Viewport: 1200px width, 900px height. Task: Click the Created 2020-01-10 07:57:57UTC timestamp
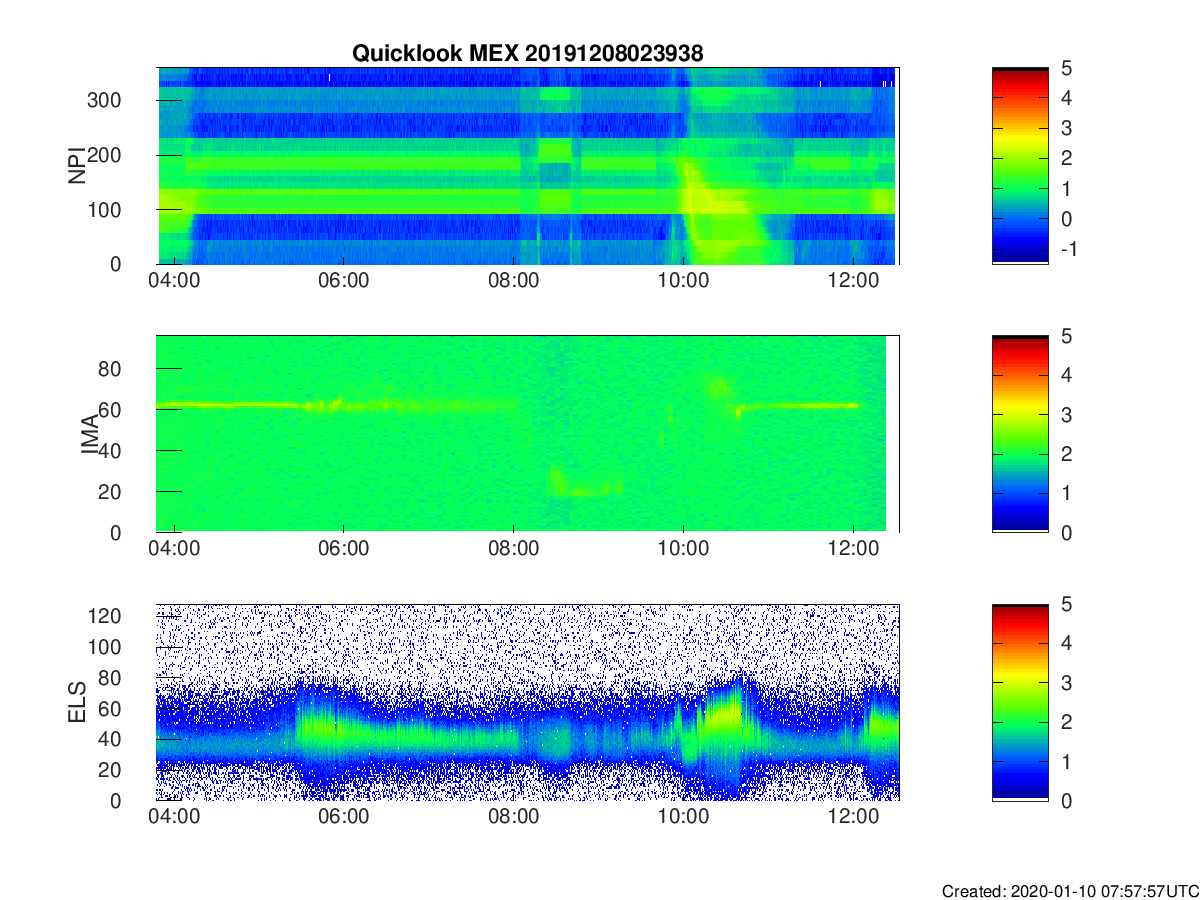pyautogui.click(x=1069, y=890)
